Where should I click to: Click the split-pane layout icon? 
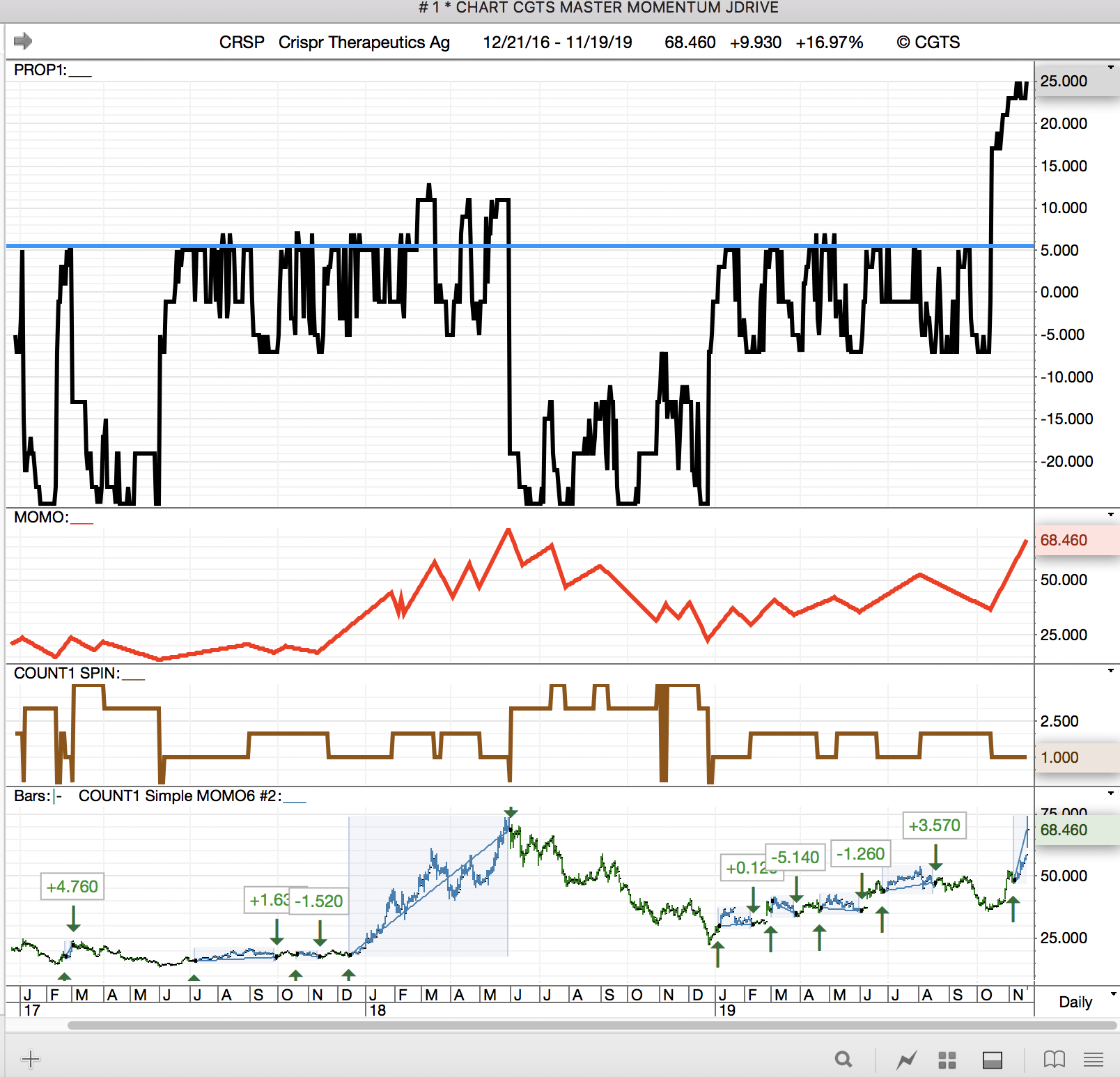[x=992, y=1060]
